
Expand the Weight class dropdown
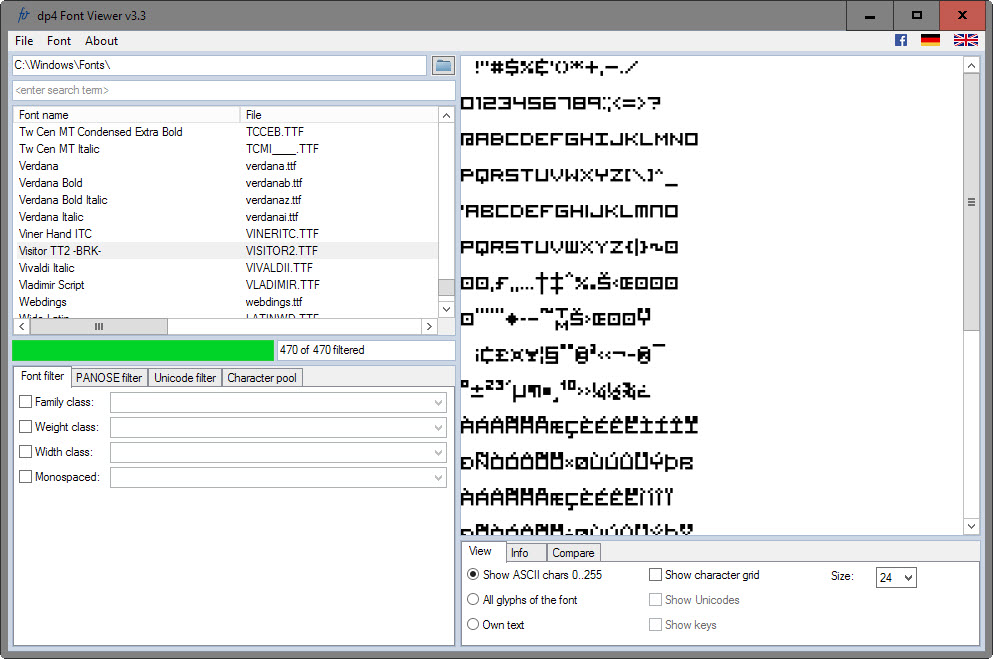[438, 427]
